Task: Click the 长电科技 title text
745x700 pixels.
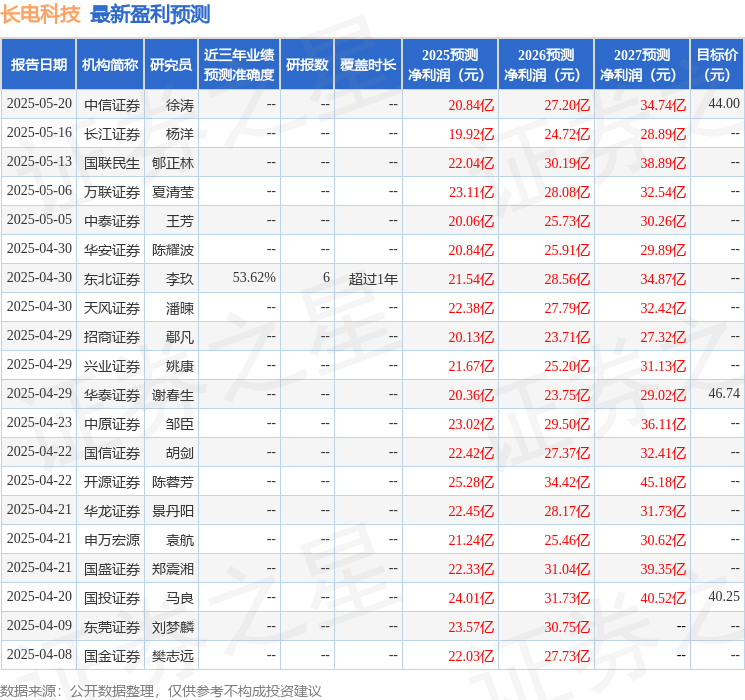Action: coord(40,14)
